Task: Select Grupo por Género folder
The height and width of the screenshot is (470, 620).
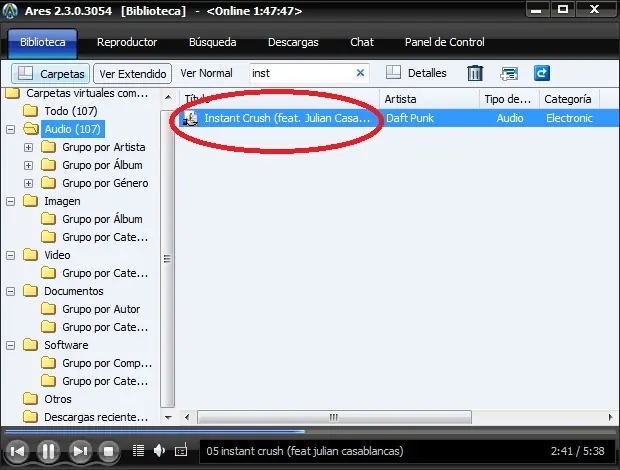Action: [x=105, y=183]
